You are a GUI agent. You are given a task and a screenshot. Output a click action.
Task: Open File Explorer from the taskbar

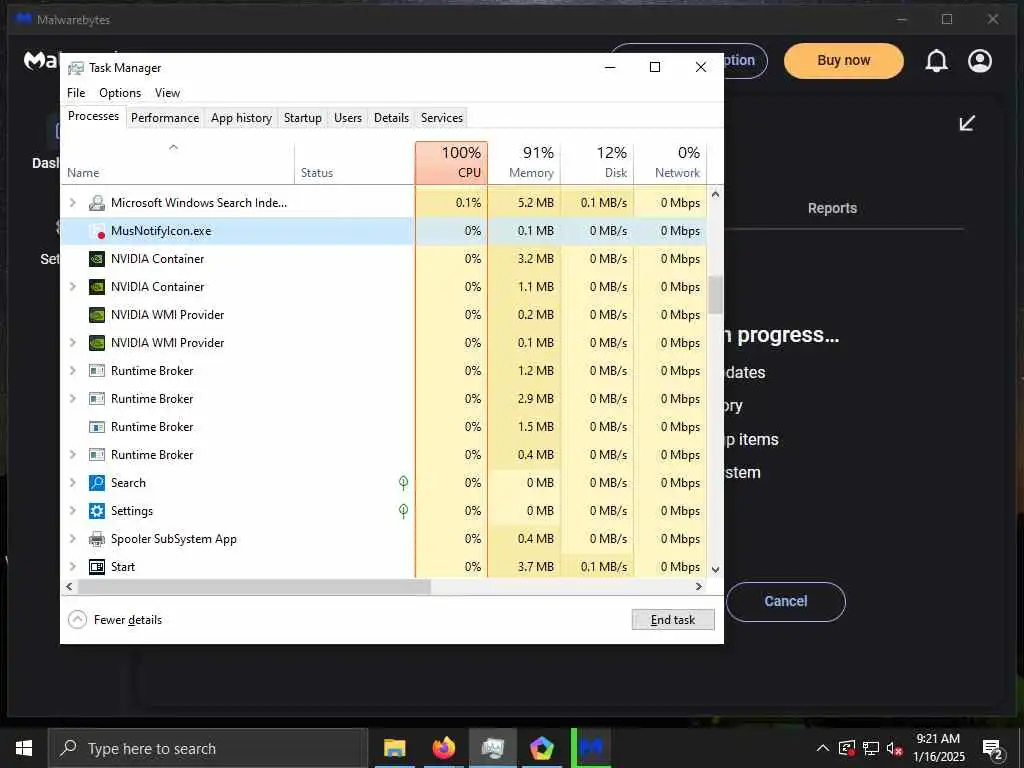(394, 748)
